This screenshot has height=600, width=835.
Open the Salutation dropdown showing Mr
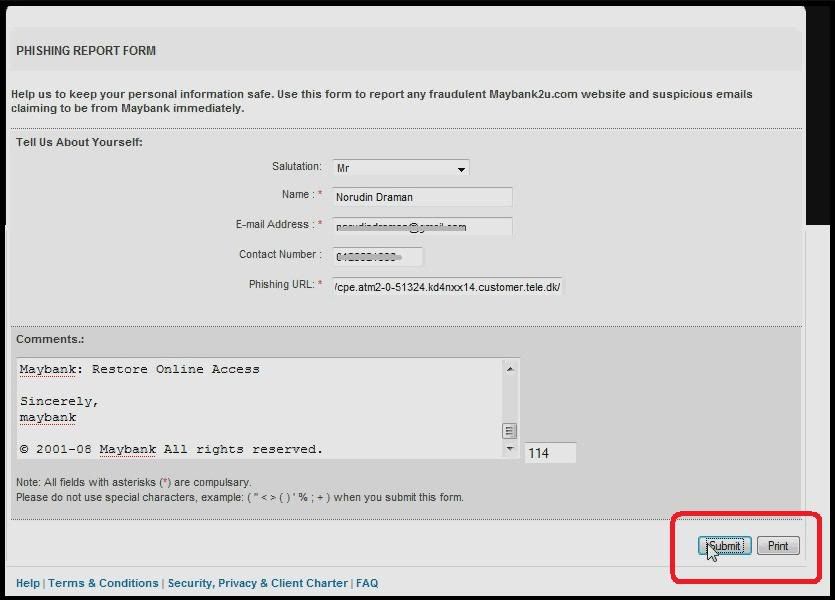coord(400,168)
